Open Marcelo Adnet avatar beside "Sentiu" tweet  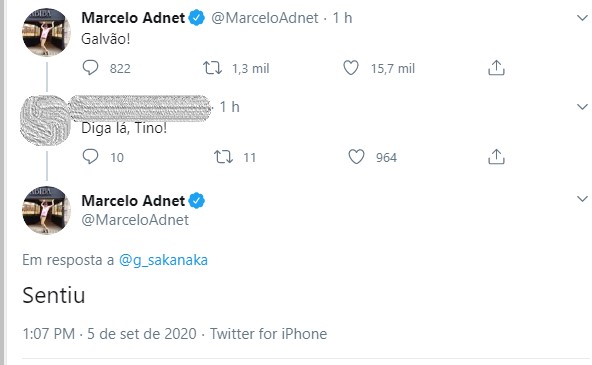(x=46, y=210)
